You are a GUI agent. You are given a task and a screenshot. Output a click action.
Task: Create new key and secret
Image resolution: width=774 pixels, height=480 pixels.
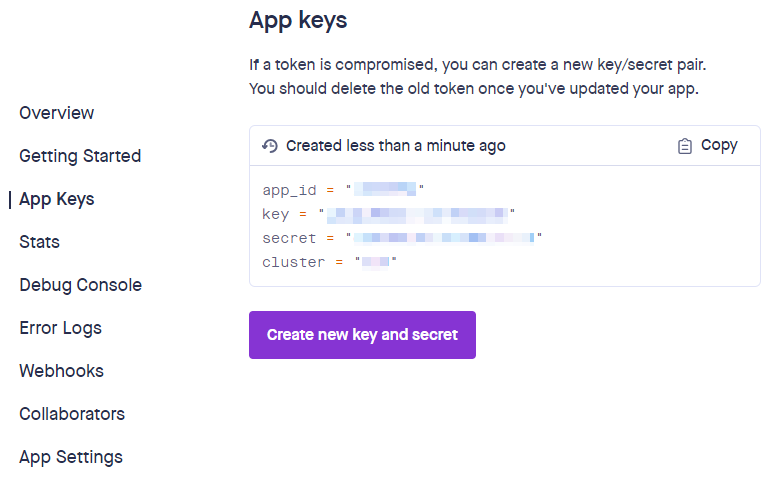(362, 335)
